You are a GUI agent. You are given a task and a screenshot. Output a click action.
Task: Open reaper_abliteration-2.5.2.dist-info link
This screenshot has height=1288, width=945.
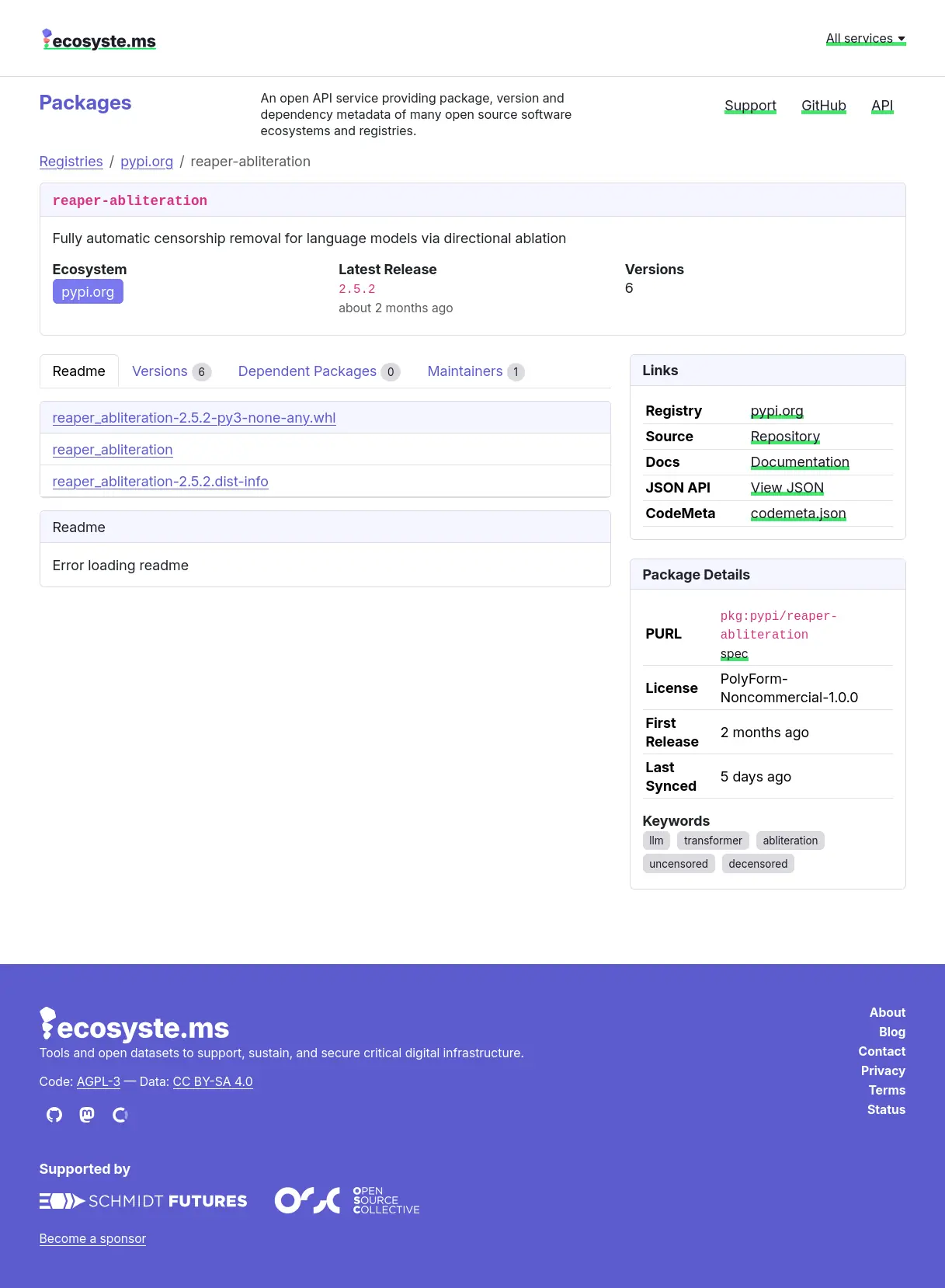click(x=161, y=482)
